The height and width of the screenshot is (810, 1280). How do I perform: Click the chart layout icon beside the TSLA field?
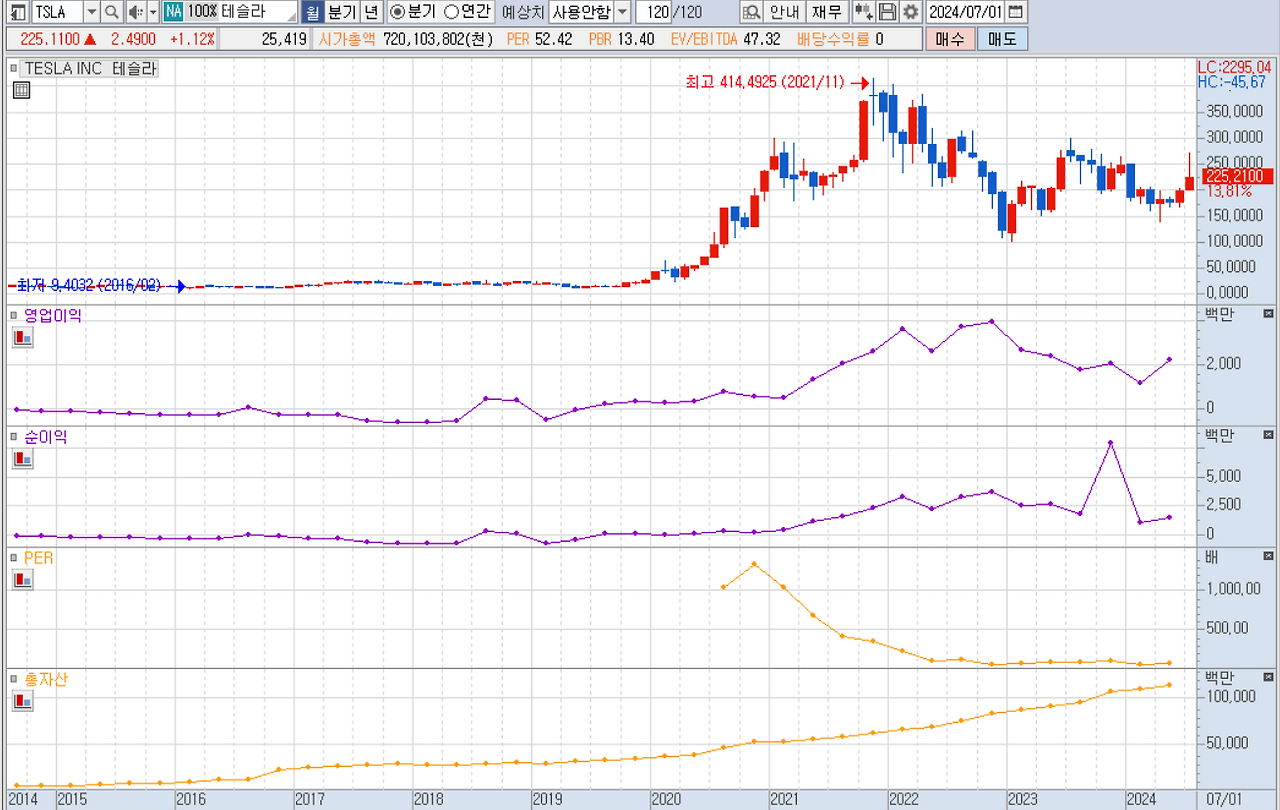tap(18, 12)
